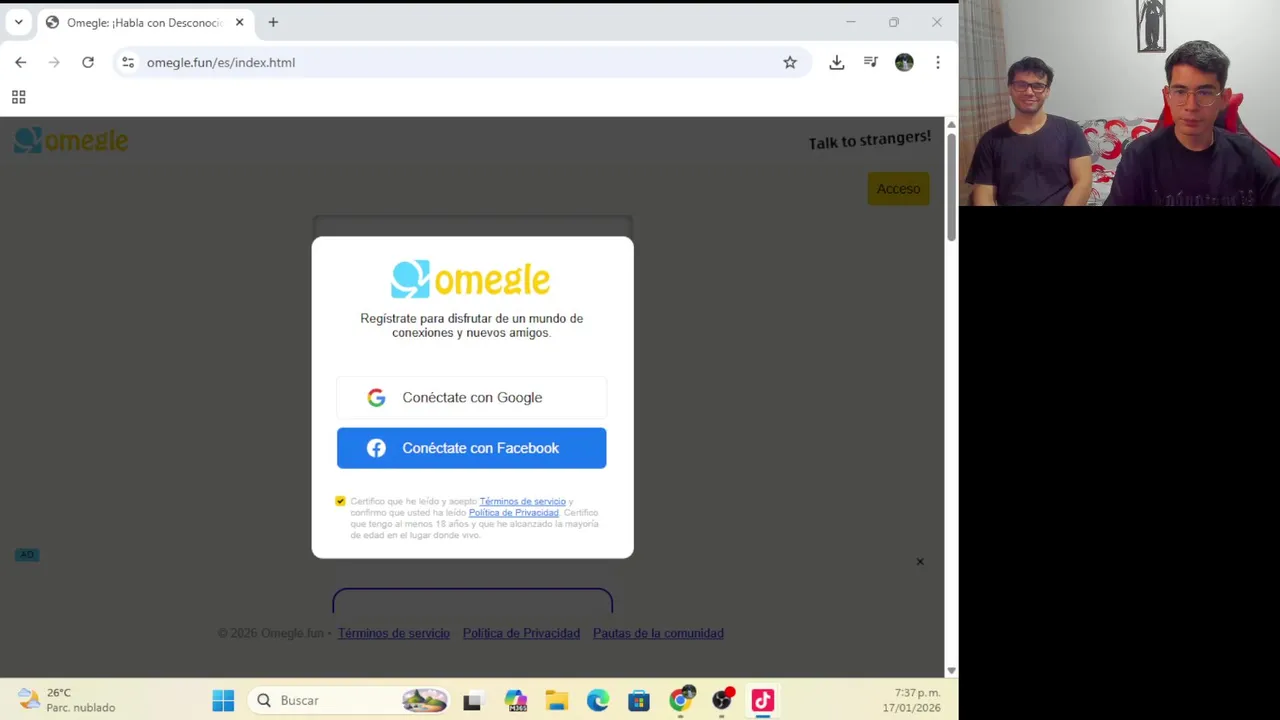Select the Omegle browser tab

[145, 22]
